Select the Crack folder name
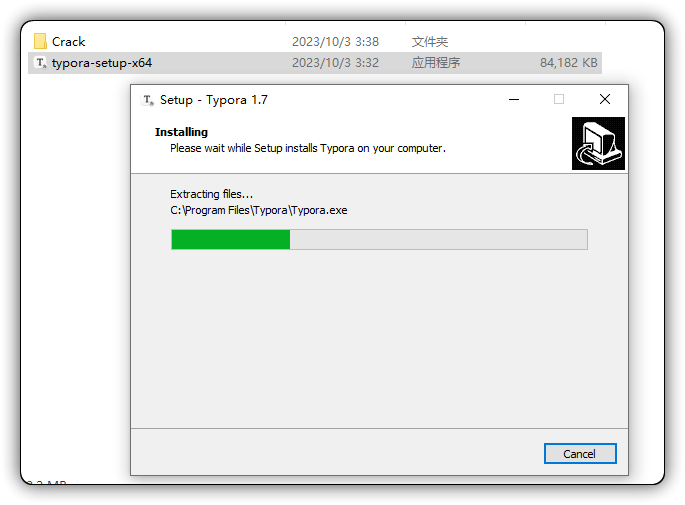This screenshot has height=505, width=685. (69, 42)
